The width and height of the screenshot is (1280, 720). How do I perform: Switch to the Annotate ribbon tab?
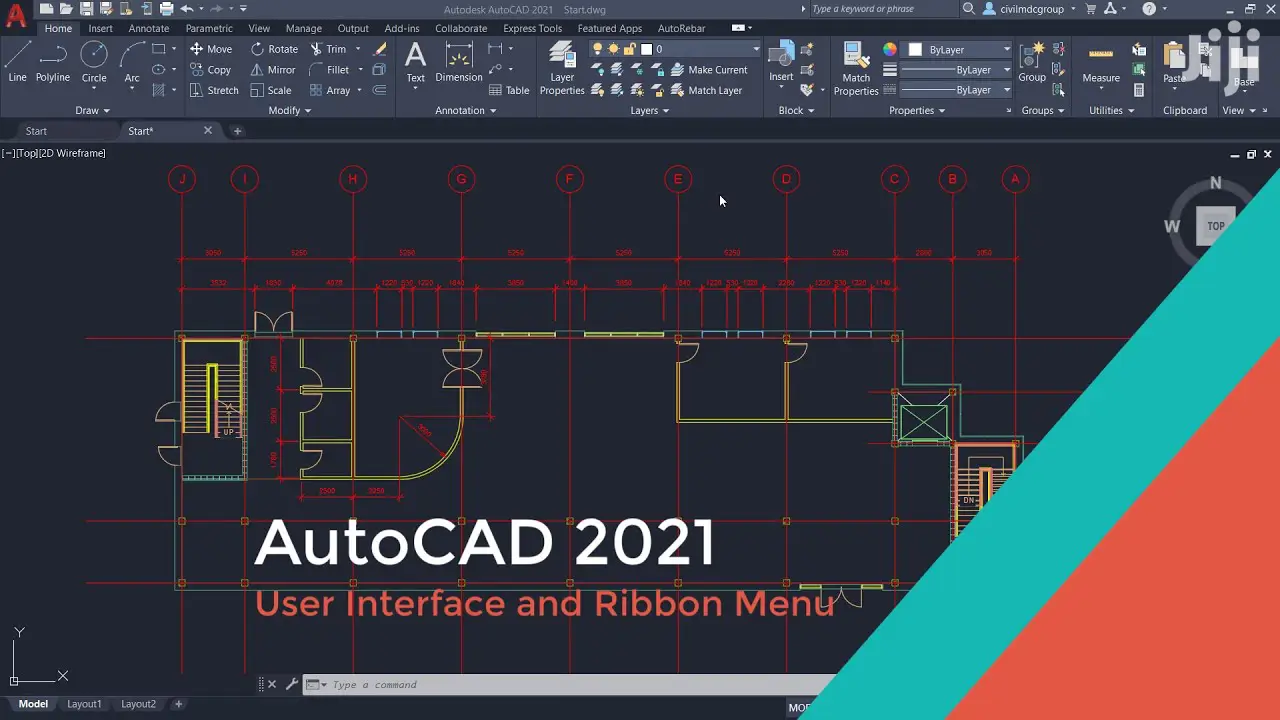[149, 28]
